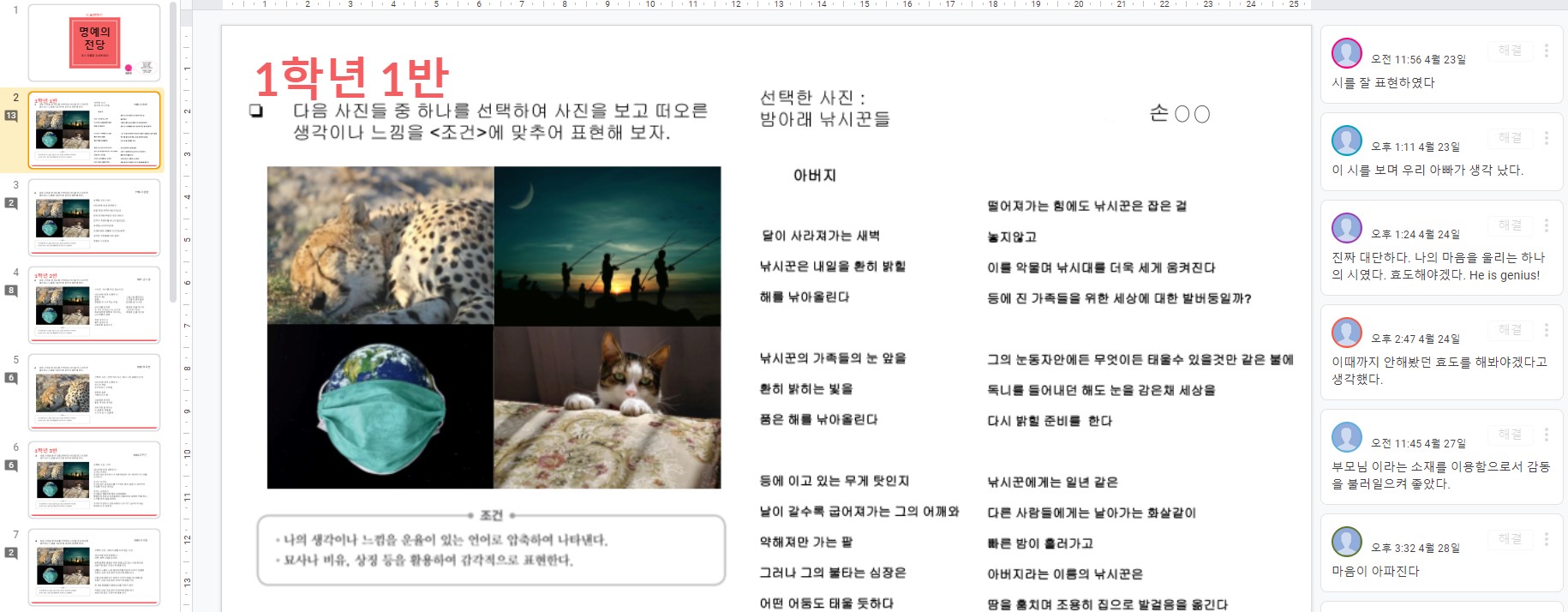The height and width of the screenshot is (612, 1568).
Task: Click the line '약해져만 가는 팔'
Action: tap(806, 543)
